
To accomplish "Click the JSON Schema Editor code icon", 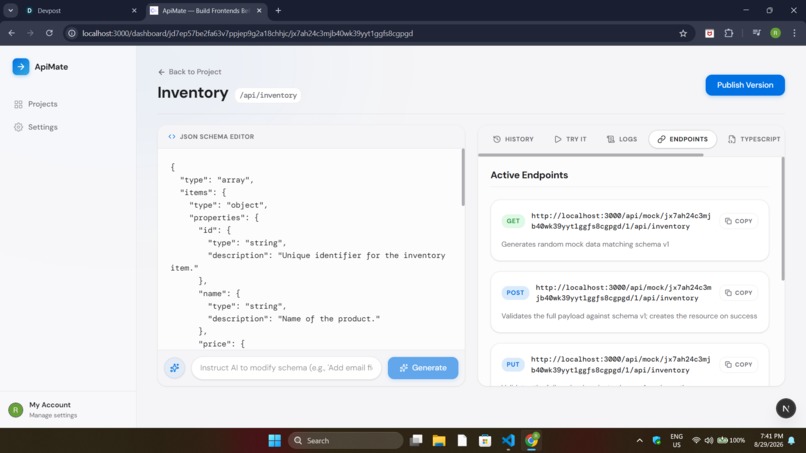I will pyautogui.click(x=172, y=137).
